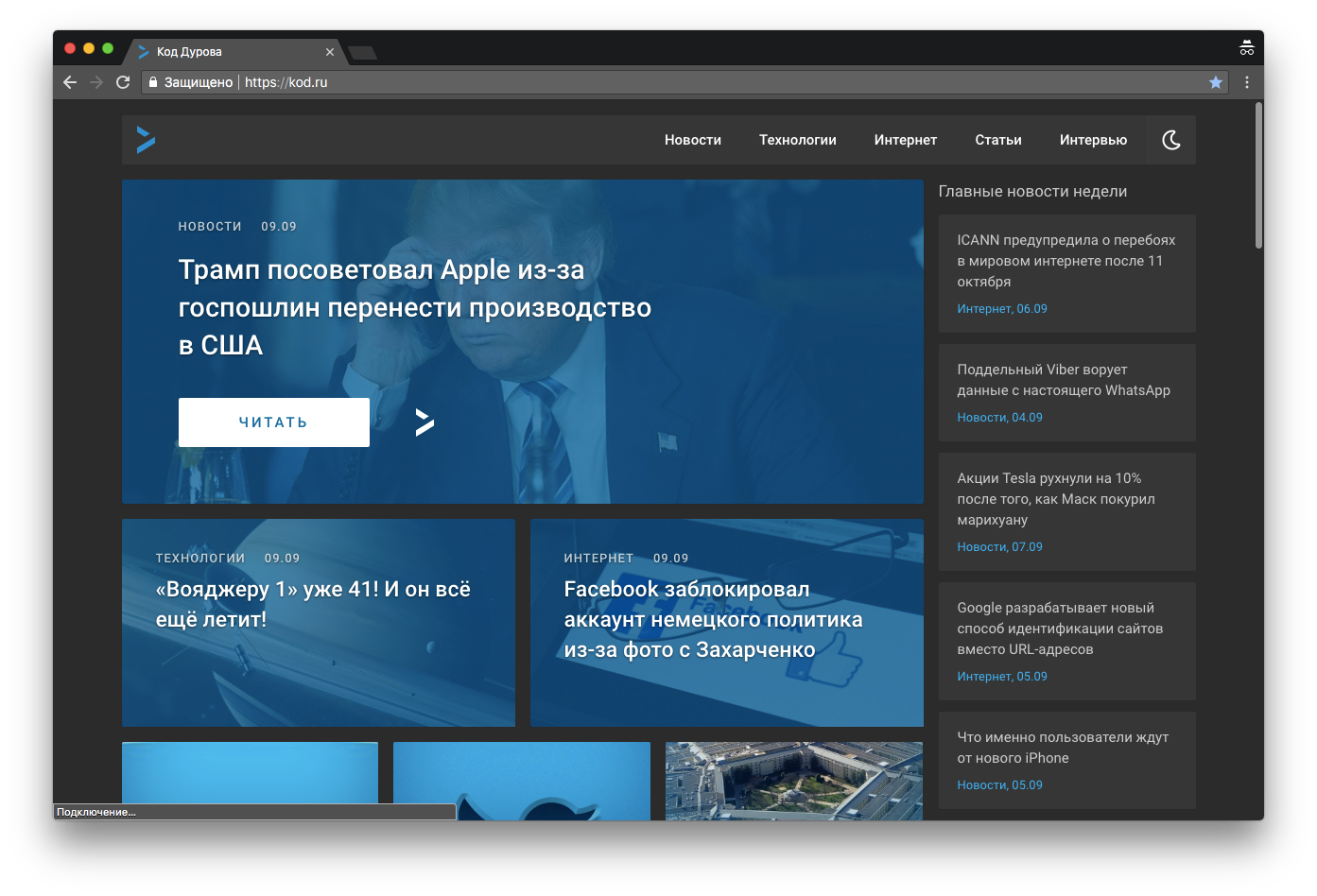Open Что именно пользователи ждут iPhone item
The height and width of the screenshot is (896, 1317).
1063,748
